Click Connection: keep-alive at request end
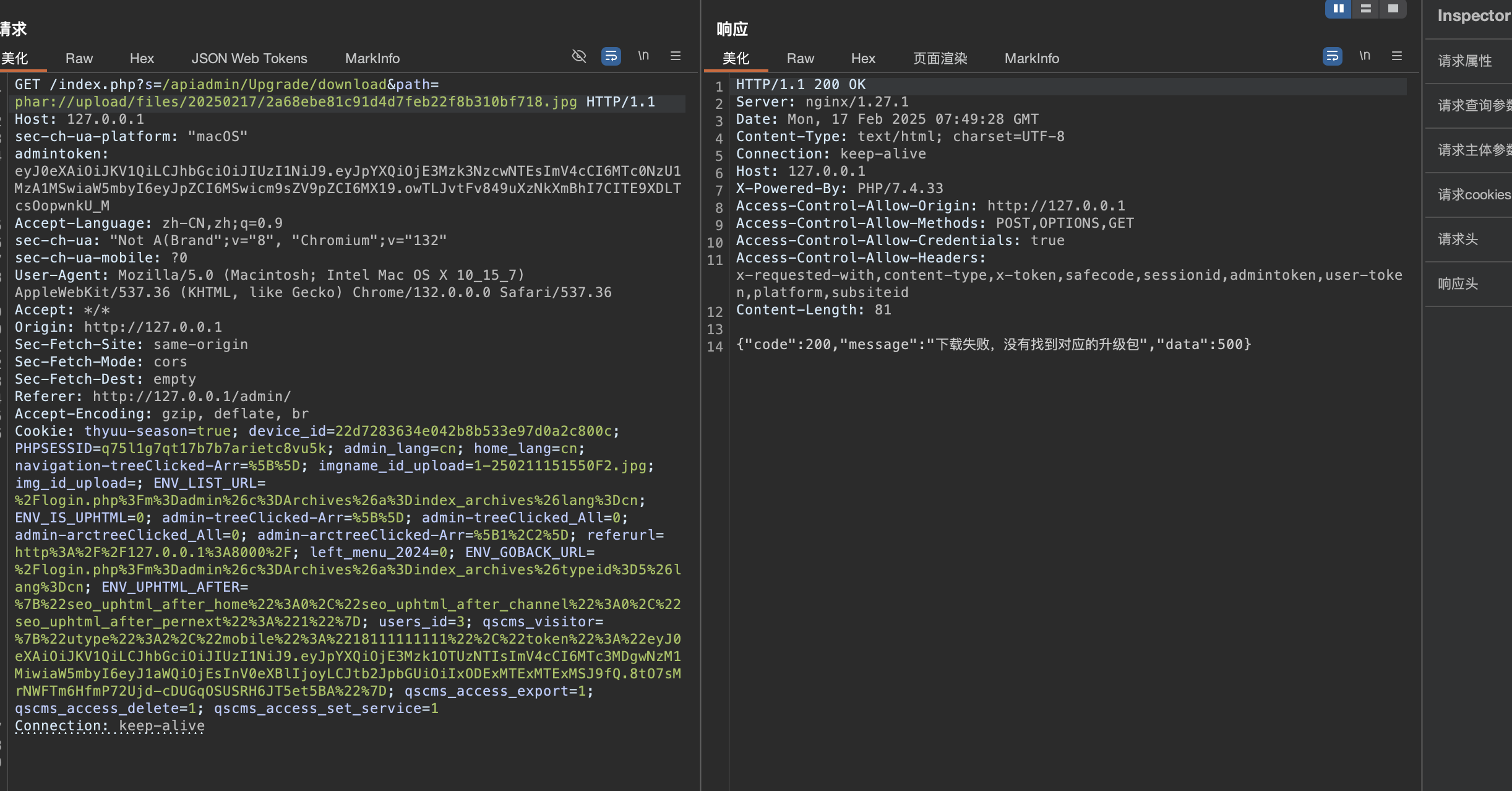Viewport: 1512px width, 791px height. tap(110, 725)
